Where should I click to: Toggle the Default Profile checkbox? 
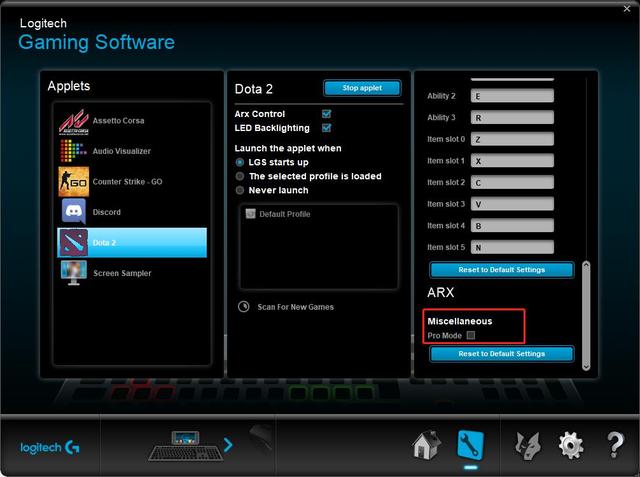pos(250,213)
